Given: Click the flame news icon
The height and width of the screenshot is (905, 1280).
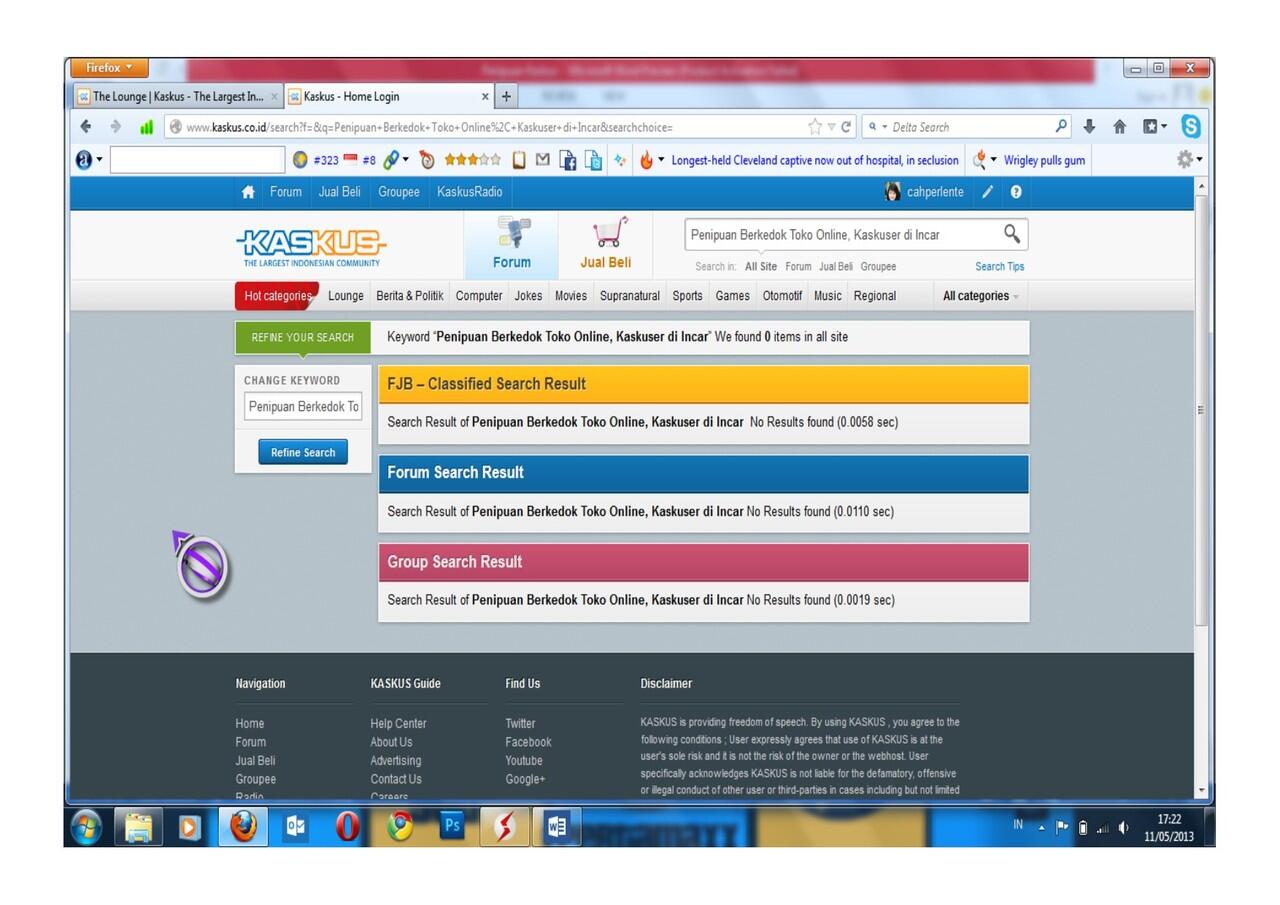Looking at the screenshot, I should (646, 160).
